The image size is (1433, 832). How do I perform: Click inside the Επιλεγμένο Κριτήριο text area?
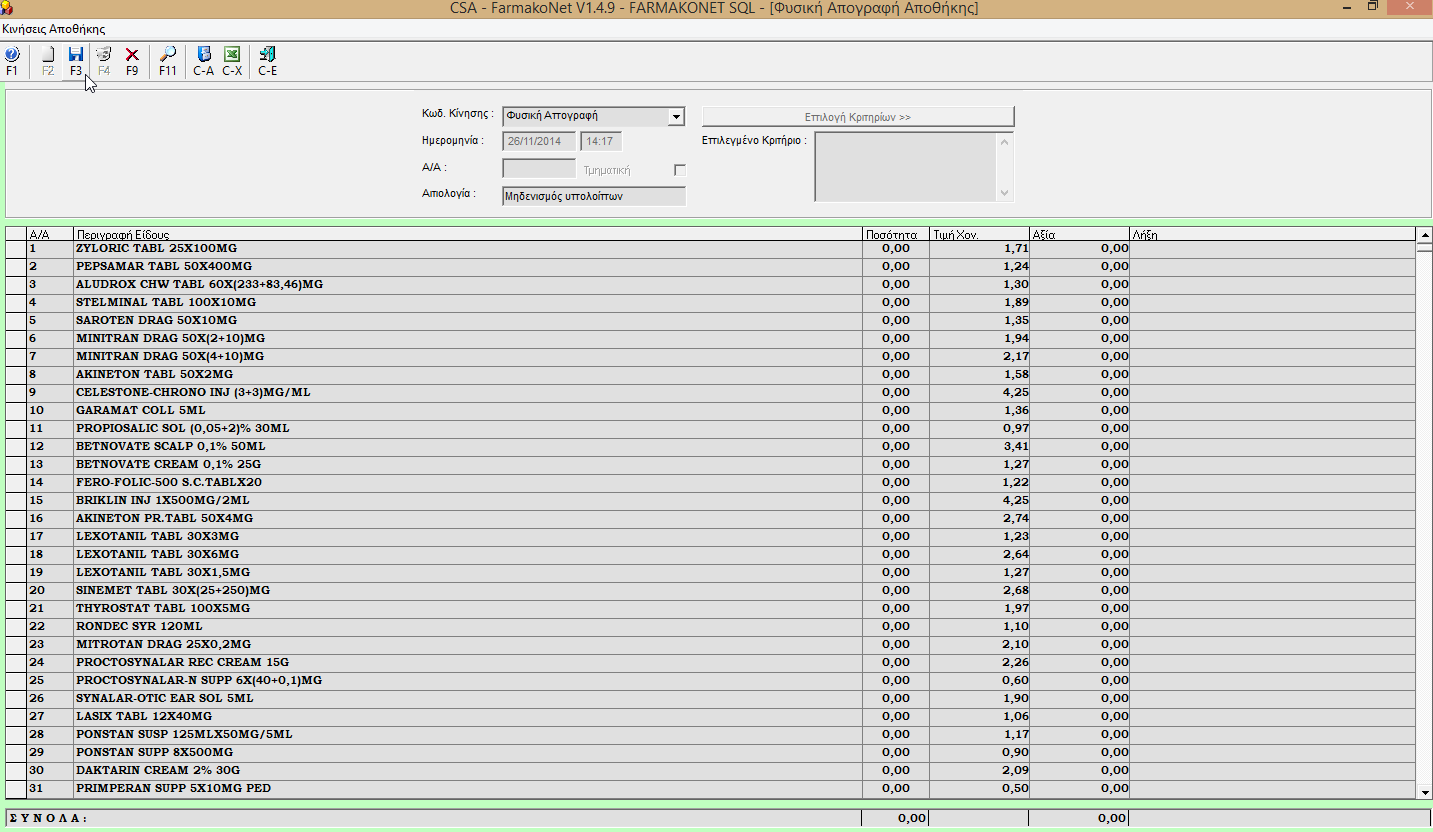(906, 167)
